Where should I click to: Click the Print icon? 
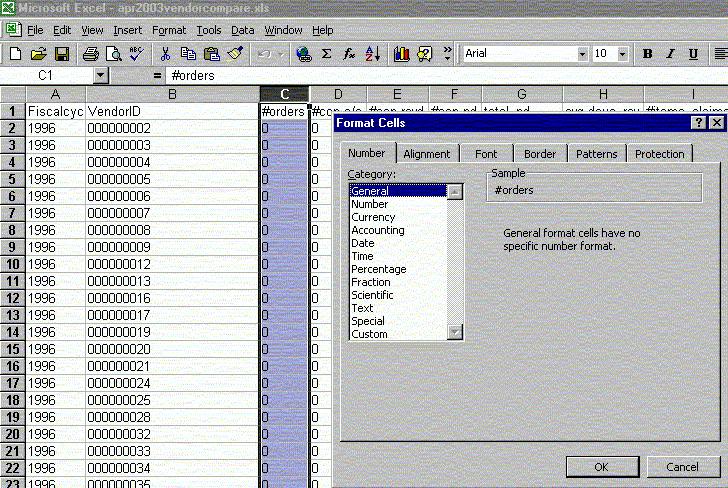coord(91,54)
